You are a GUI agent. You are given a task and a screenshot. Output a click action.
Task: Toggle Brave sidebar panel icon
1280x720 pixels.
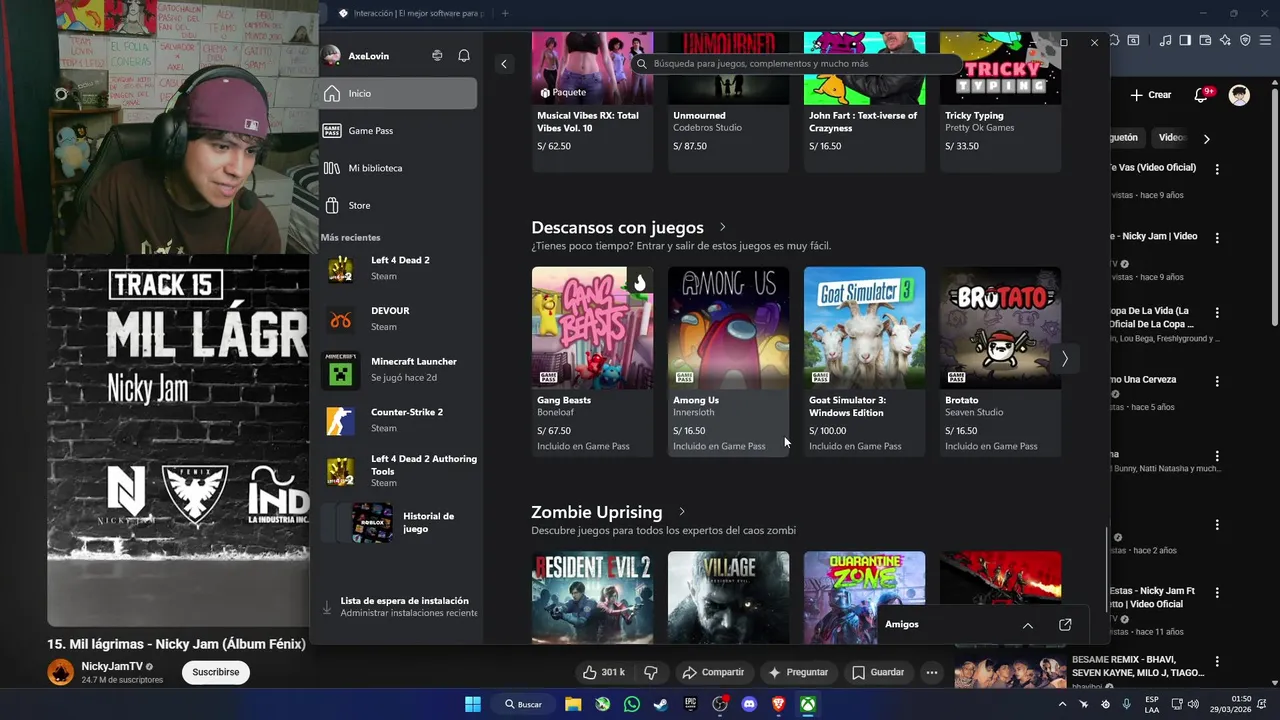pos(1185,41)
